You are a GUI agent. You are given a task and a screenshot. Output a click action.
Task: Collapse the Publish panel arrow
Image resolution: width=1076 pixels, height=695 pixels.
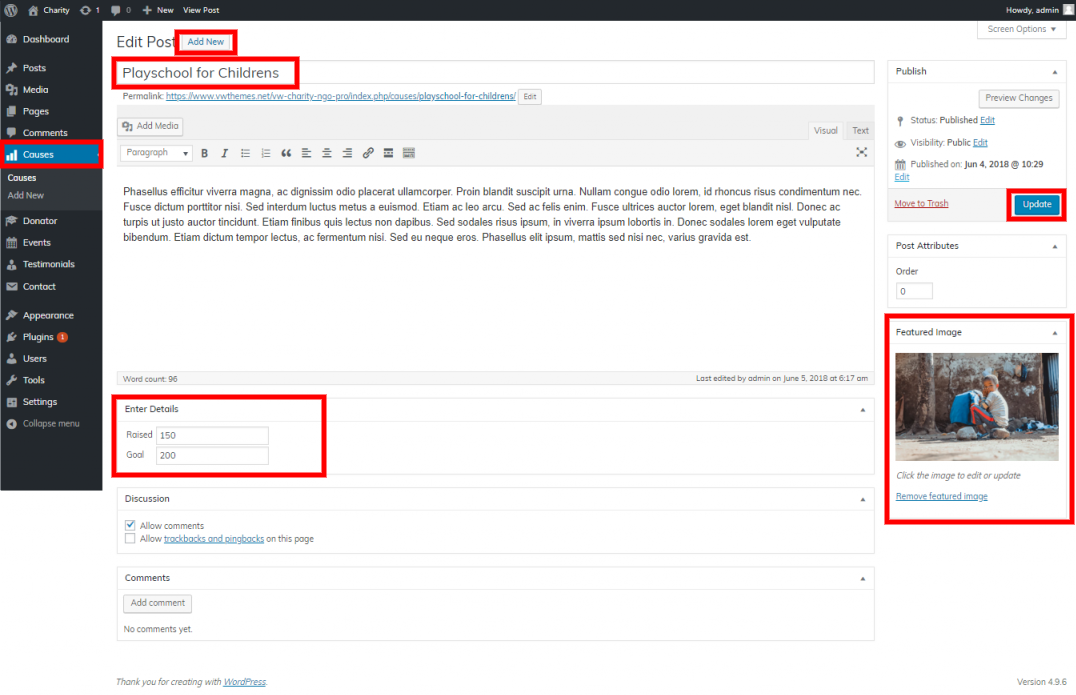coord(1054,72)
